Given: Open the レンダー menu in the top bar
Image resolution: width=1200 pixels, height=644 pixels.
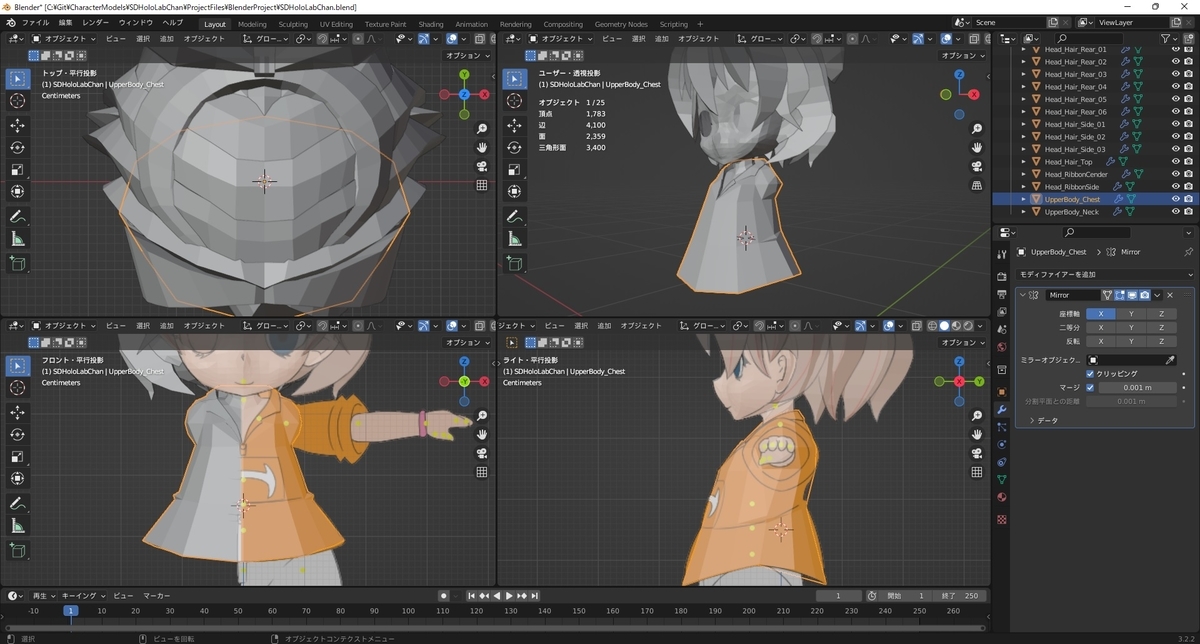Looking at the screenshot, I should (95, 23).
